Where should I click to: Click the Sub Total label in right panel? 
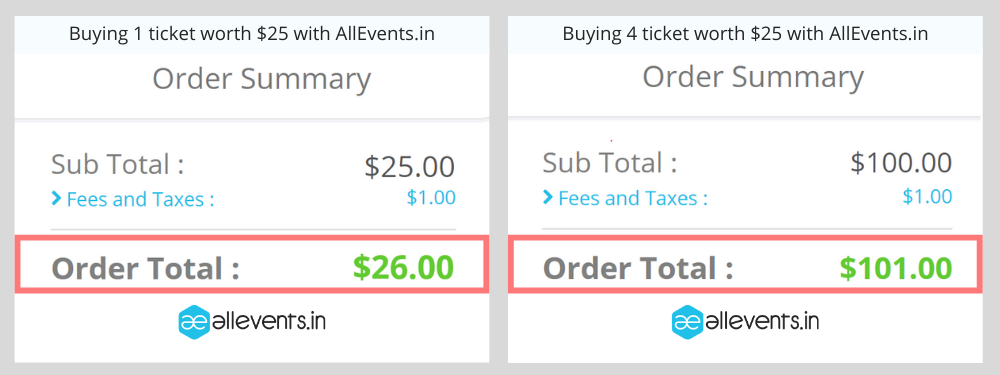610,163
